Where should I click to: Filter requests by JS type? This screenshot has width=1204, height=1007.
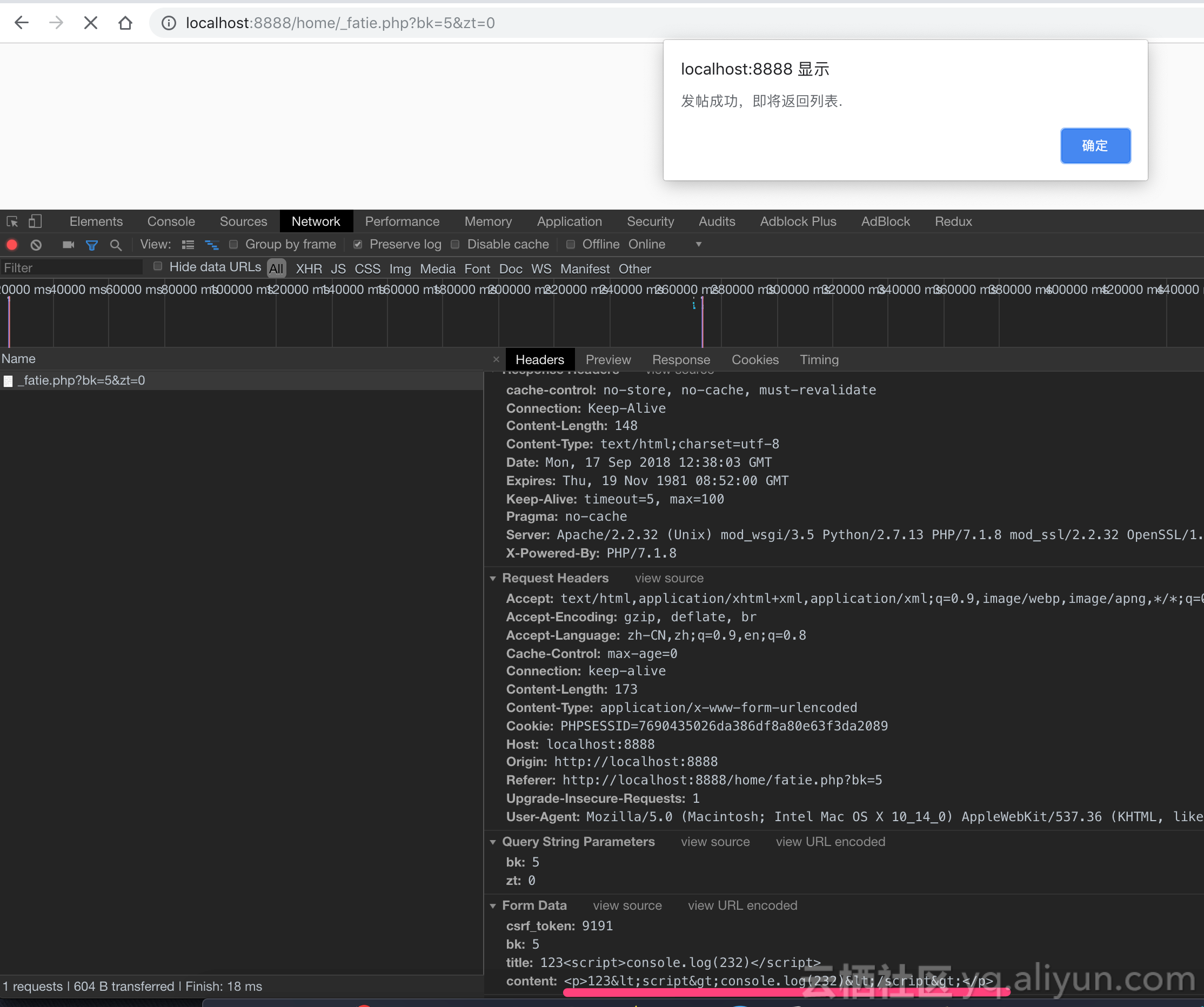pos(338,269)
